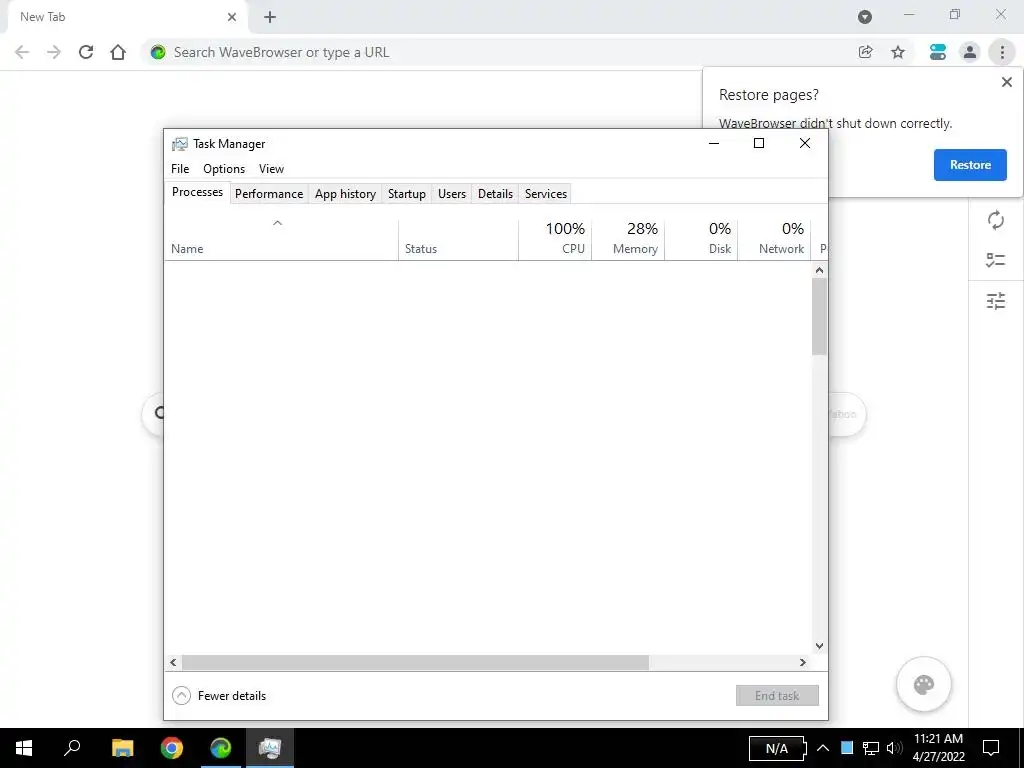Screen dimensions: 1024x768
Task: Open the checklist icon in sidebar
Action: tap(995, 260)
